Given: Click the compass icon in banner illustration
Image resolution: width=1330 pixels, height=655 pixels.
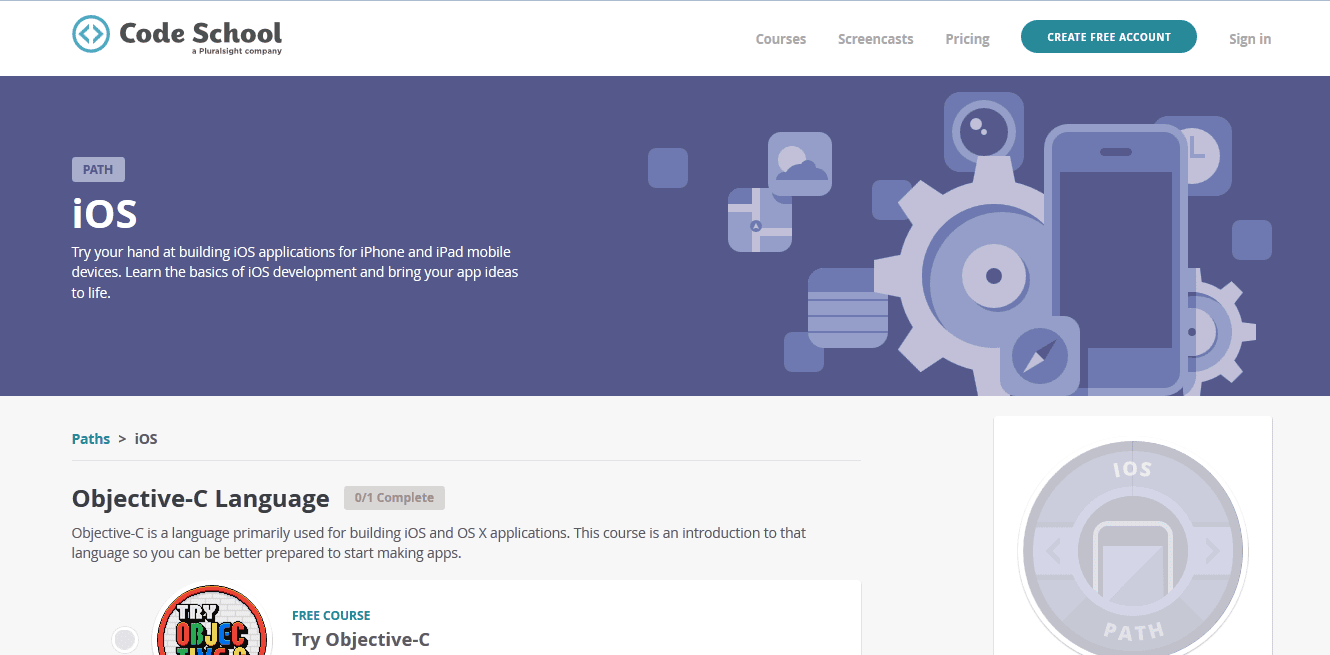Looking at the screenshot, I should (1040, 356).
